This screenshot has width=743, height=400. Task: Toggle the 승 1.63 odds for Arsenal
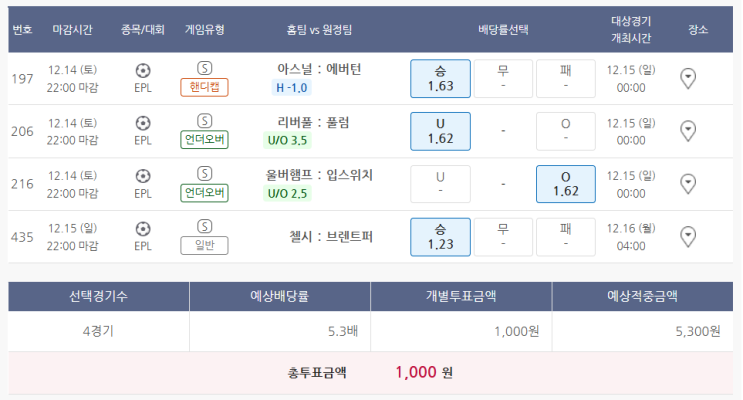[440, 79]
